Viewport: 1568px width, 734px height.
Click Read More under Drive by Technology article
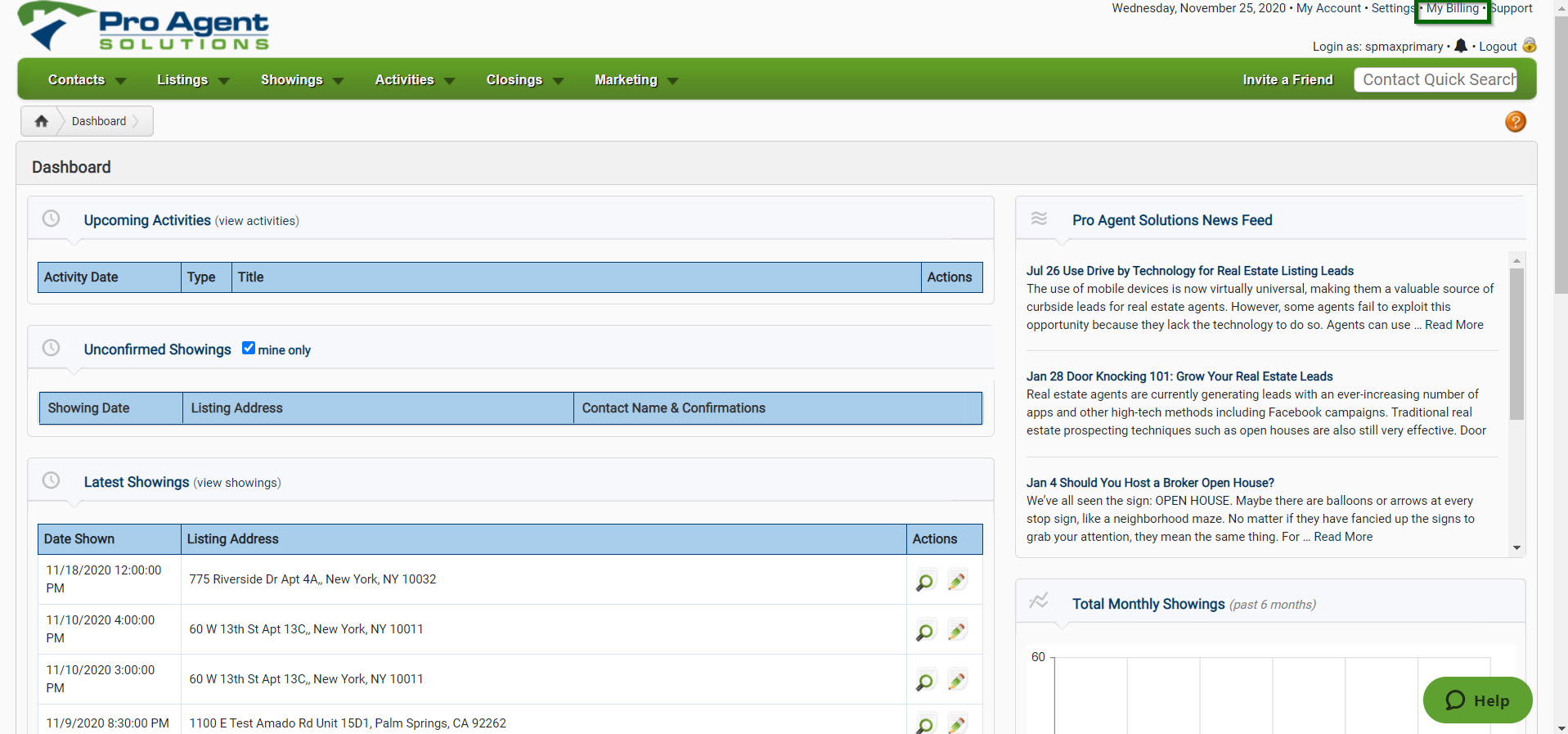(x=1453, y=325)
